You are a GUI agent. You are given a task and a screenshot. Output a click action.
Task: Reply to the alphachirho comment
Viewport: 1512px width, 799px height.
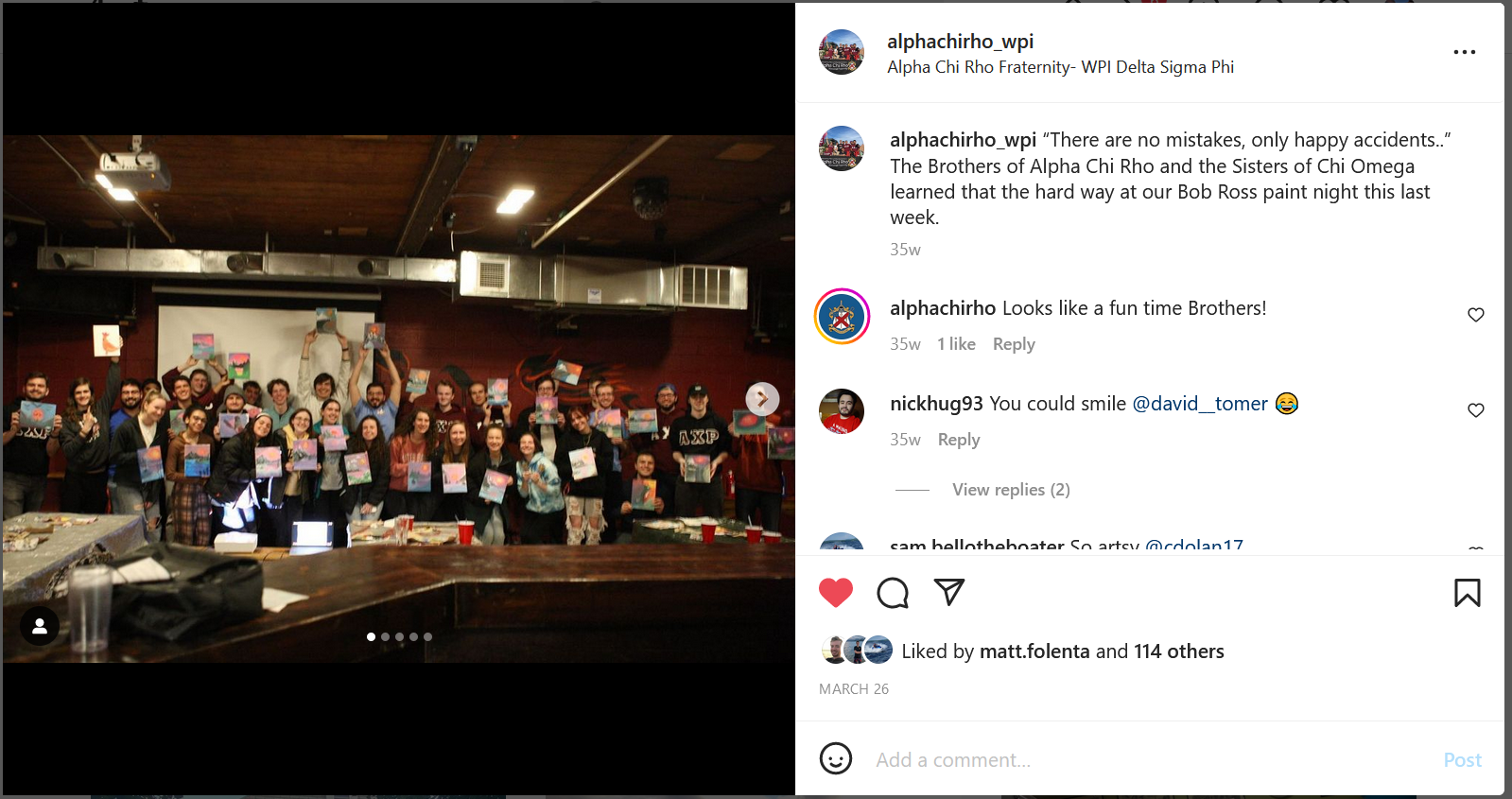1014,344
